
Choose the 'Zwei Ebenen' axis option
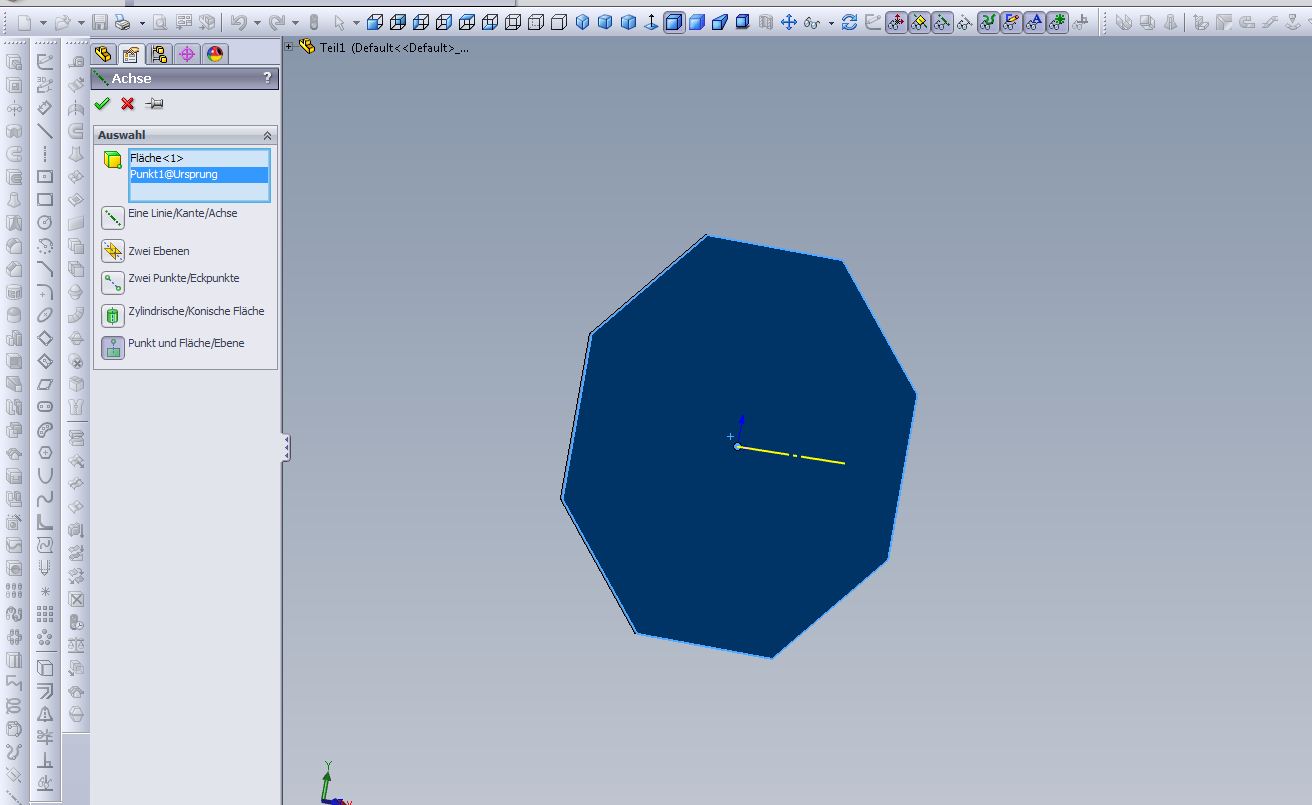click(113, 251)
